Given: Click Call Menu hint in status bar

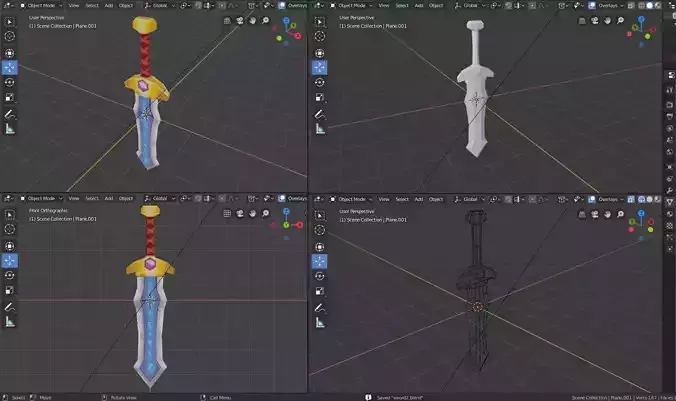Looking at the screenshot, I should (220, 398).
